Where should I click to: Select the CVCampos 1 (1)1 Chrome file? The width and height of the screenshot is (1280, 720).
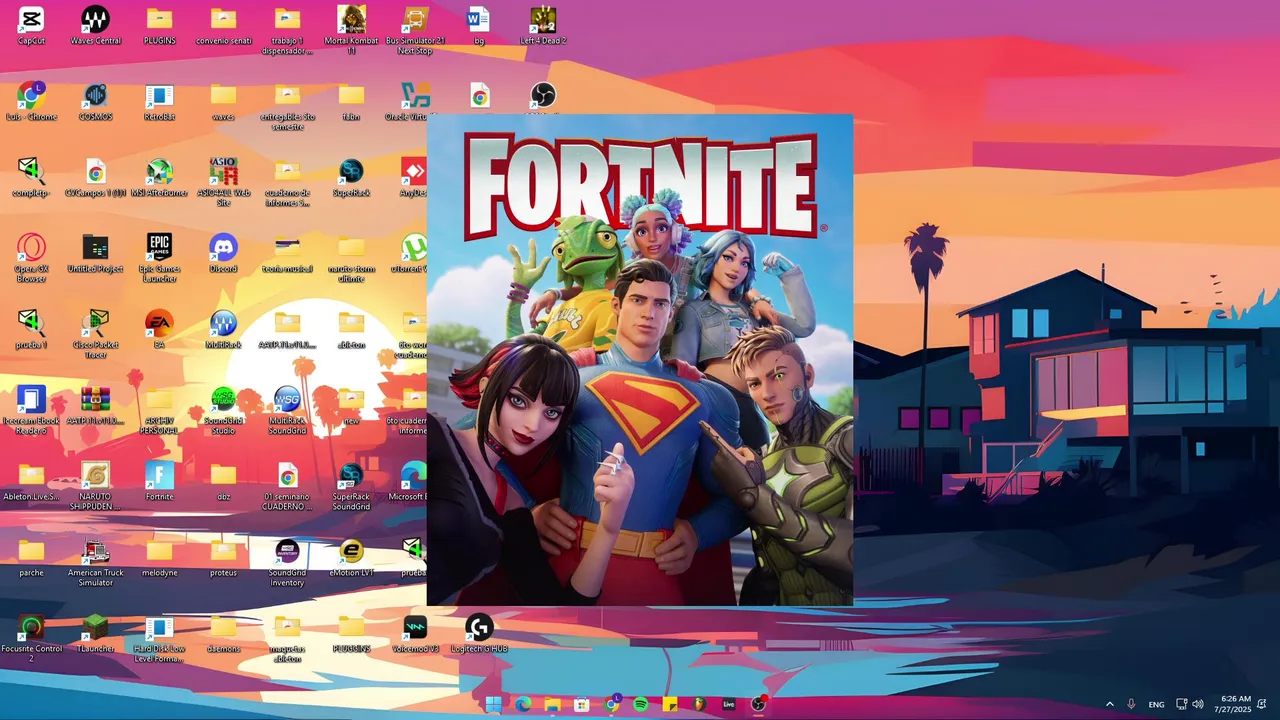click(95, 178)
